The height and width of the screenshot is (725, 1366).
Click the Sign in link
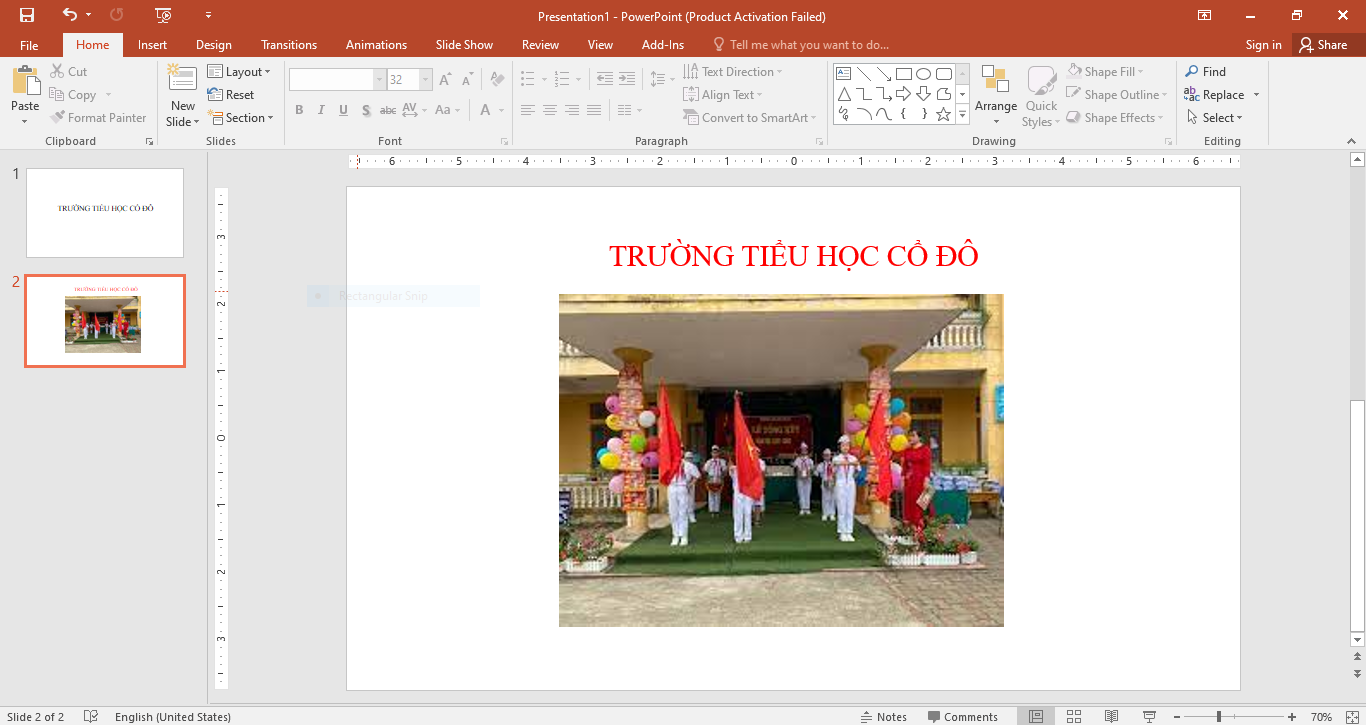click(1263, 45)
